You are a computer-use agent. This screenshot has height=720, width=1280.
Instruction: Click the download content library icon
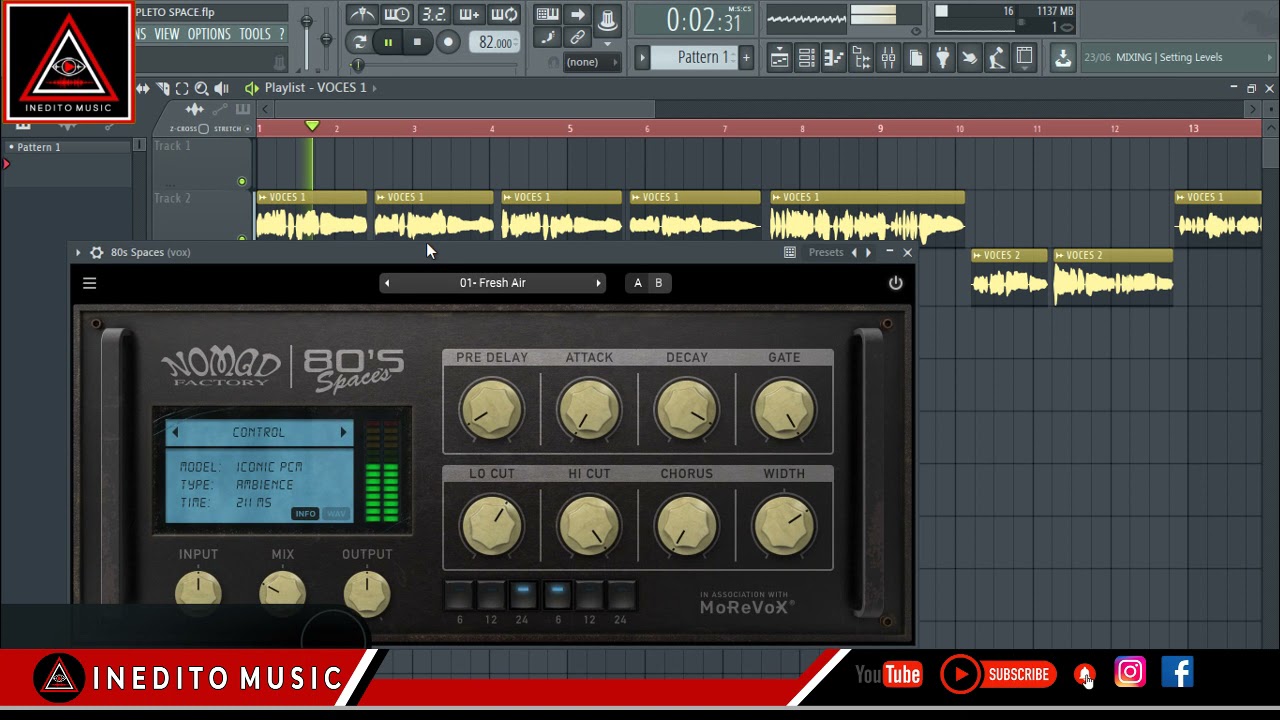point(1063,58)
